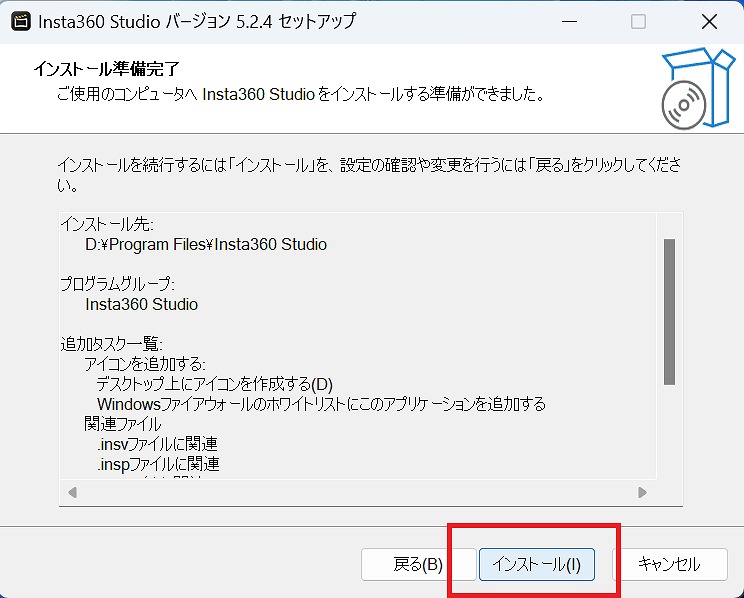Viewport: 744px width, 598px height.
Task: Minimize the setup window
Action: point(569,22)
